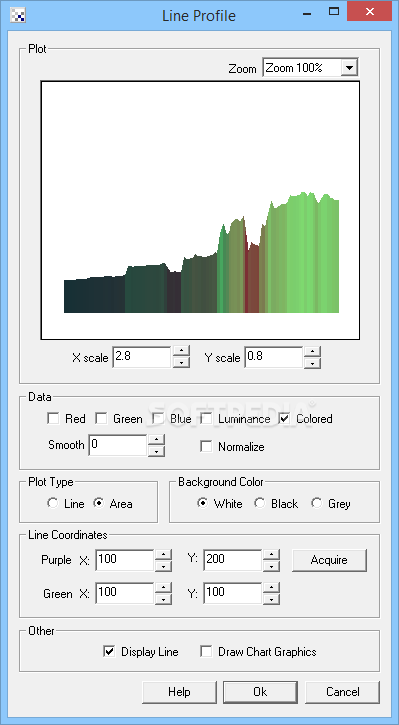Select Grey background color
Viewport: 399px width, 725px height.
tap(316, 504)
